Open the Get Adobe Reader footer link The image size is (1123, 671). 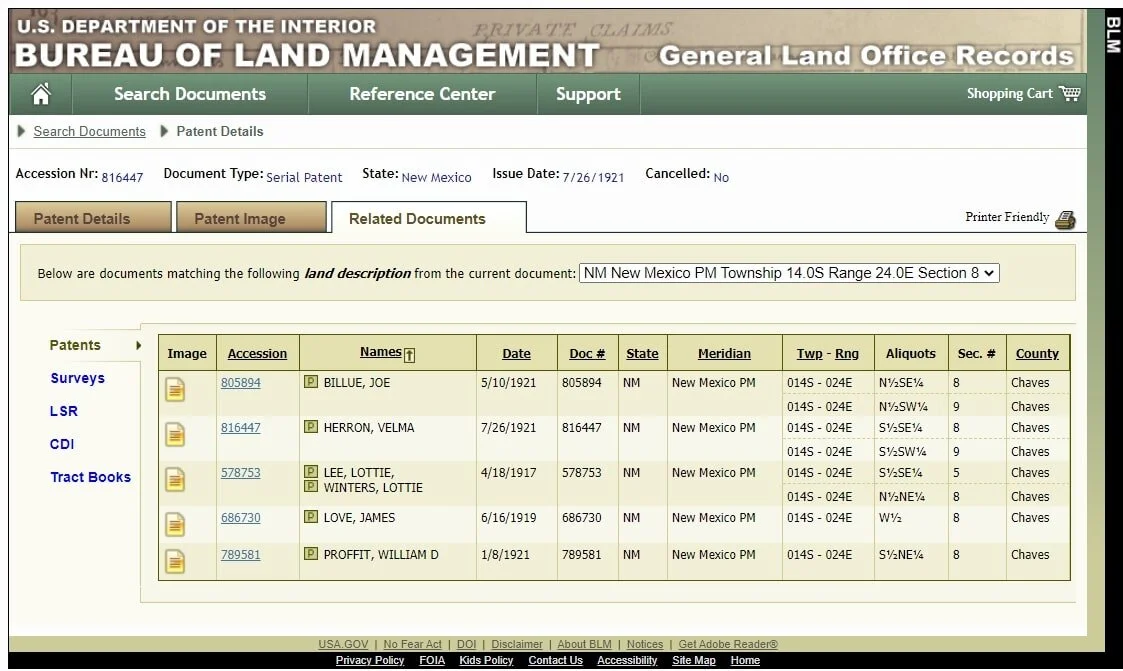tap(728, 645)
